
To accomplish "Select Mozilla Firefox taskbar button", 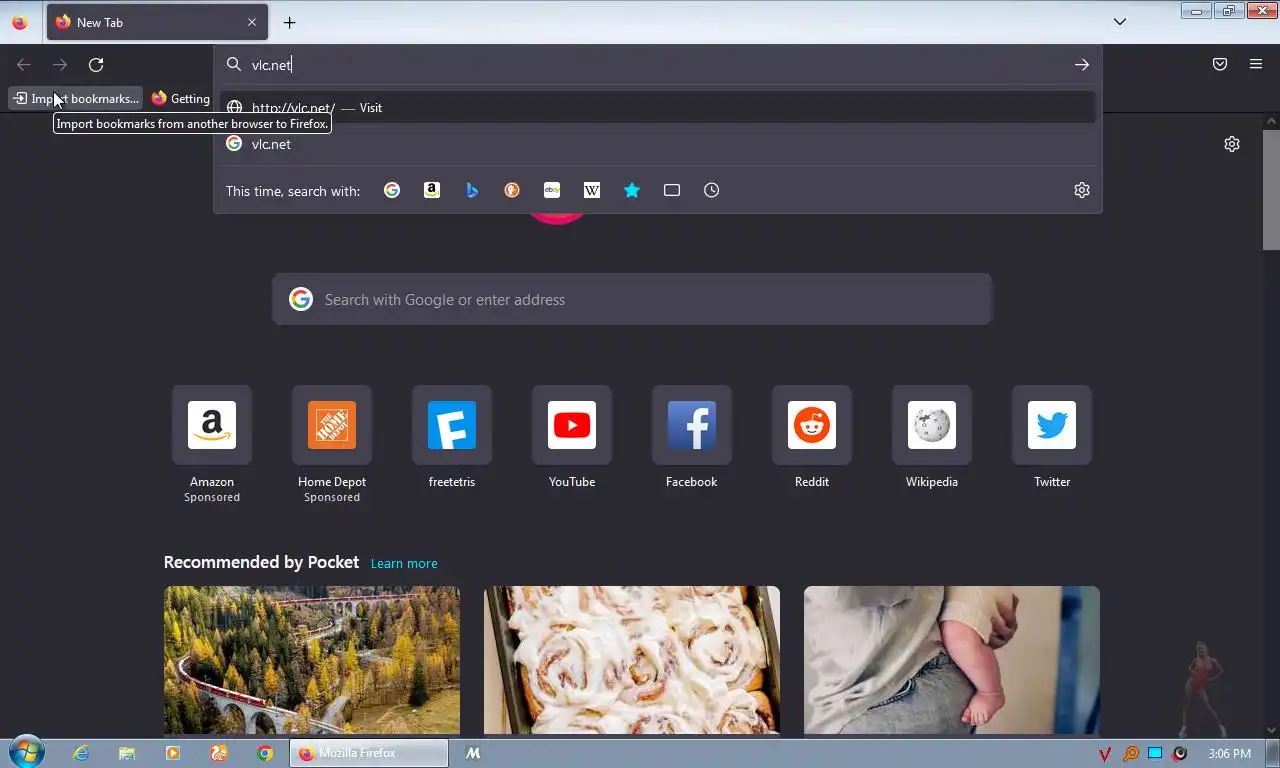I will click(368, 753).
